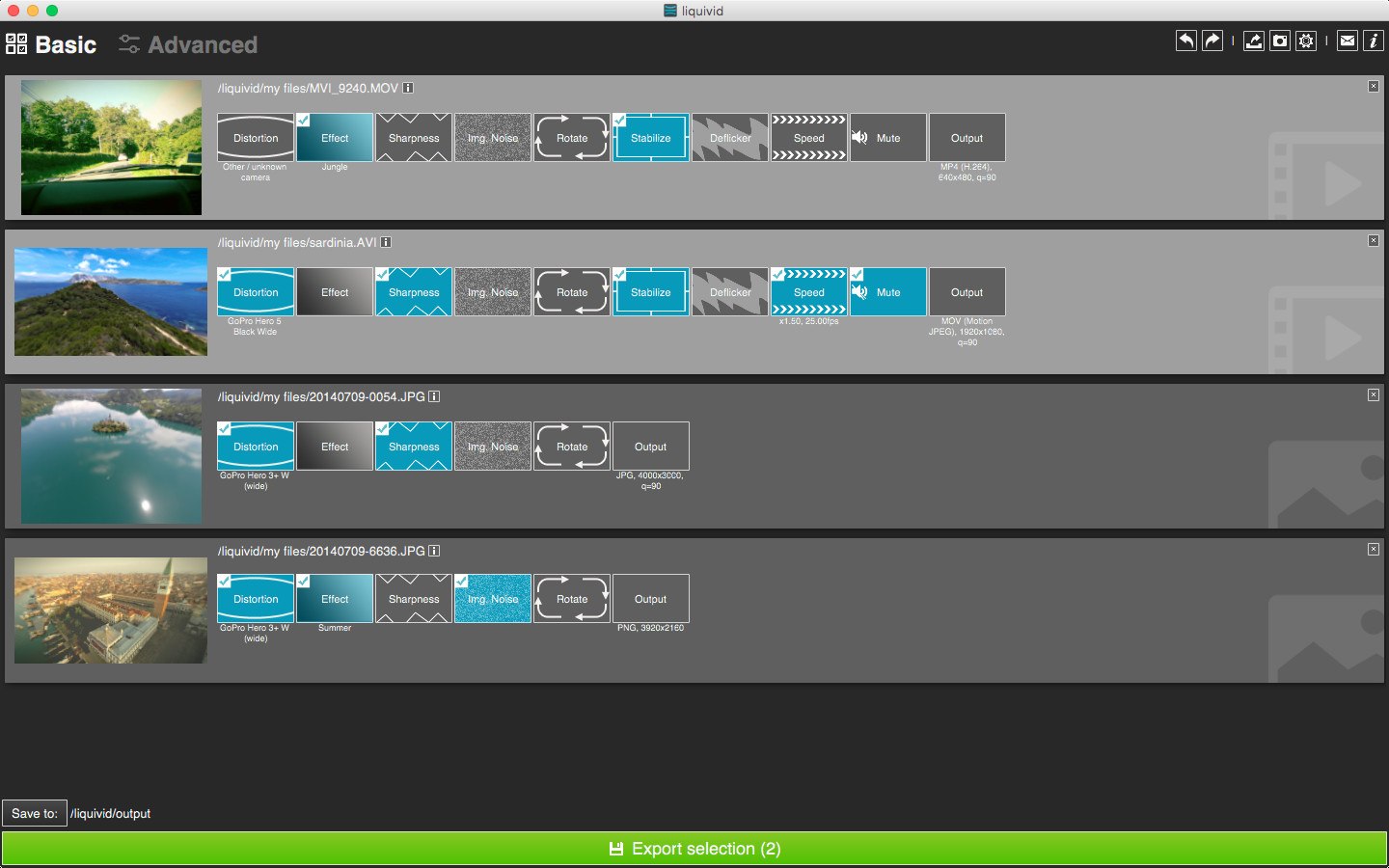1389x868 pixels.
Task: Click the green Export selection button
Action: pos(694,849)
